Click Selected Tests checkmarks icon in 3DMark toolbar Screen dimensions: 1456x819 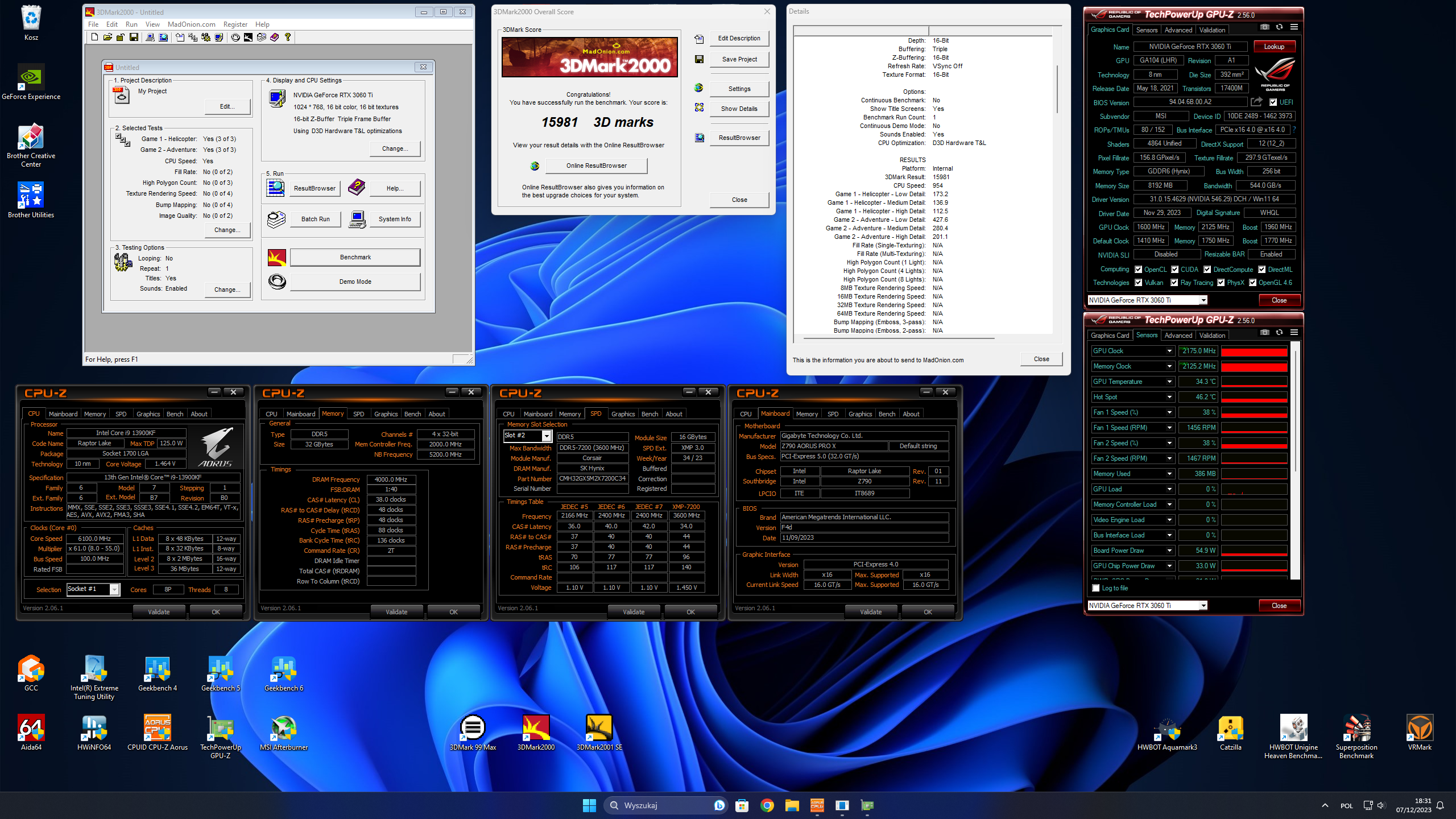(193, 37)
